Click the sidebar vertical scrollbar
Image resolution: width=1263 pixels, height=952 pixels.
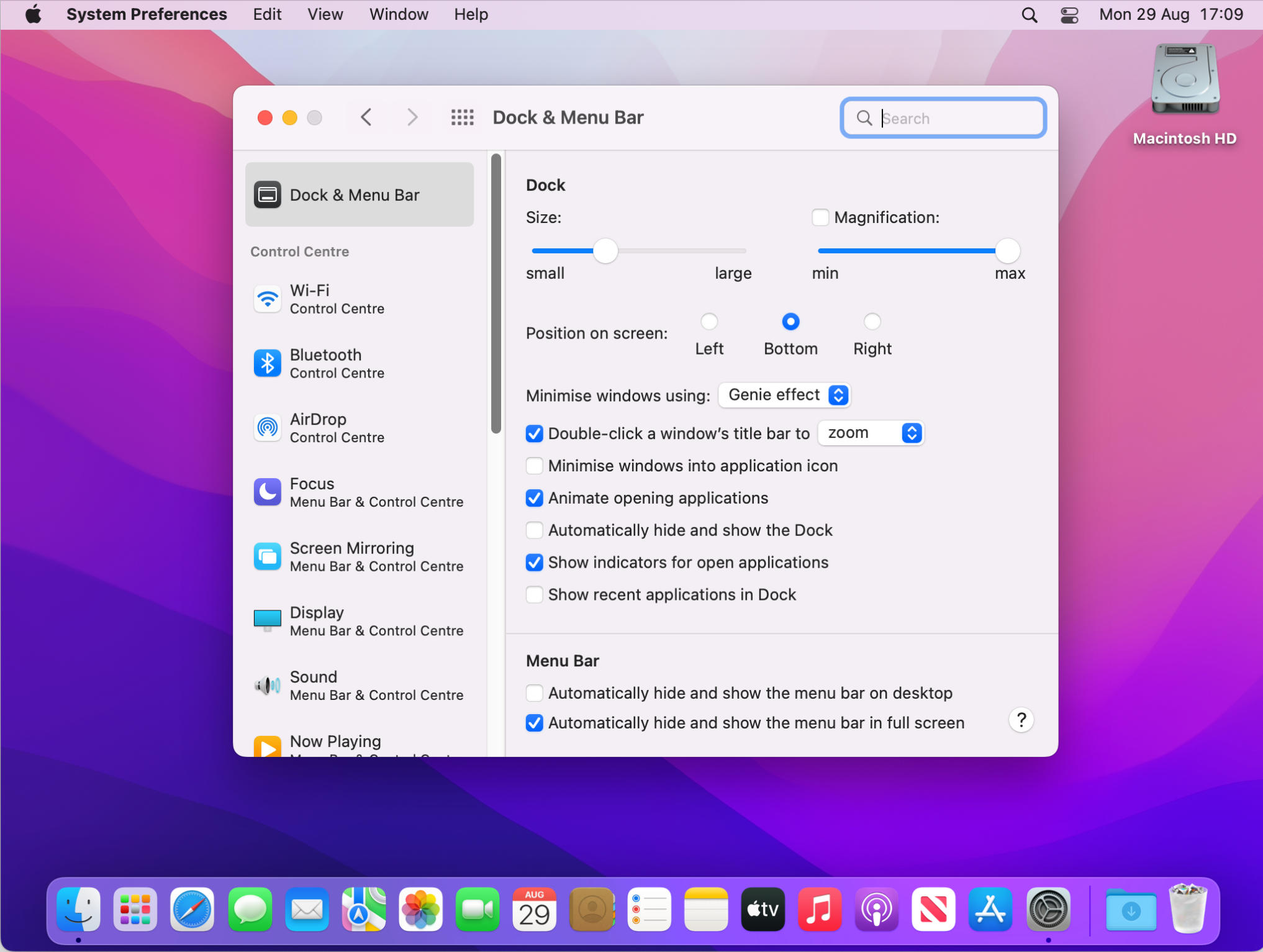click(496, 294)
